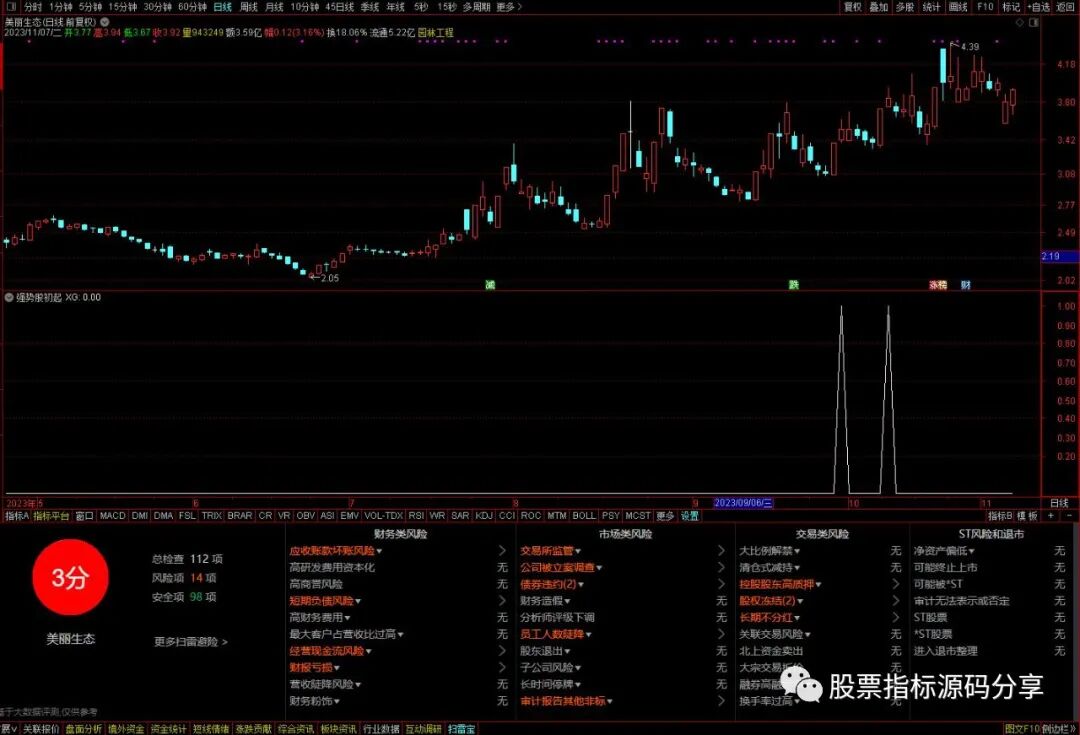Click the 标记 mark button
Screen dimensions: 1080x735
tap(1011, 7)
